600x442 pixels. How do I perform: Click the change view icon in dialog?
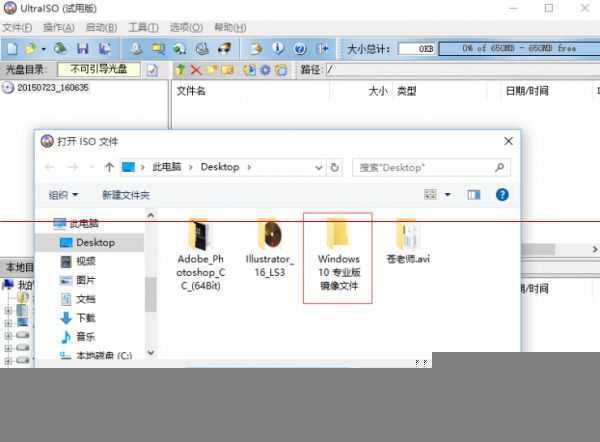click(x=430, y=195)
